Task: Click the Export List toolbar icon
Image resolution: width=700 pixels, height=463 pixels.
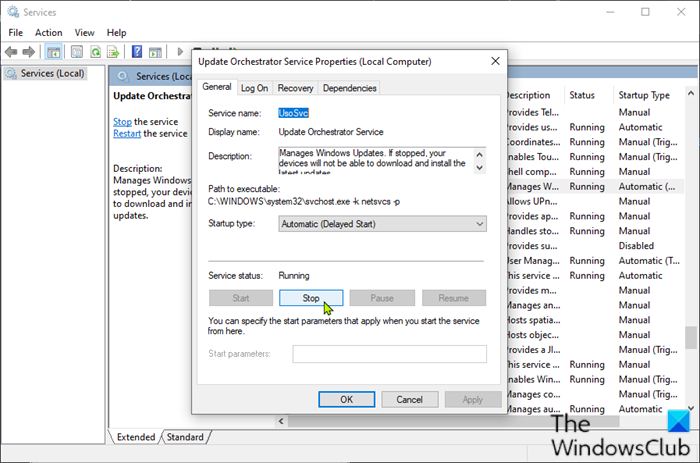Action: (x=113, y=52)
